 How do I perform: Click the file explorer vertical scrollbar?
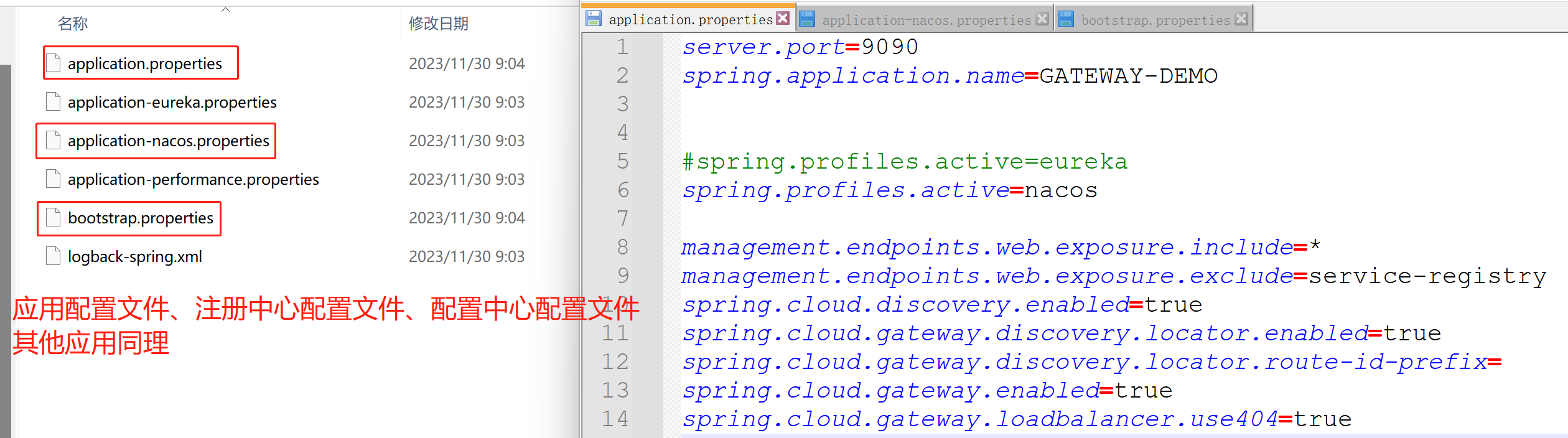[6, 249]
